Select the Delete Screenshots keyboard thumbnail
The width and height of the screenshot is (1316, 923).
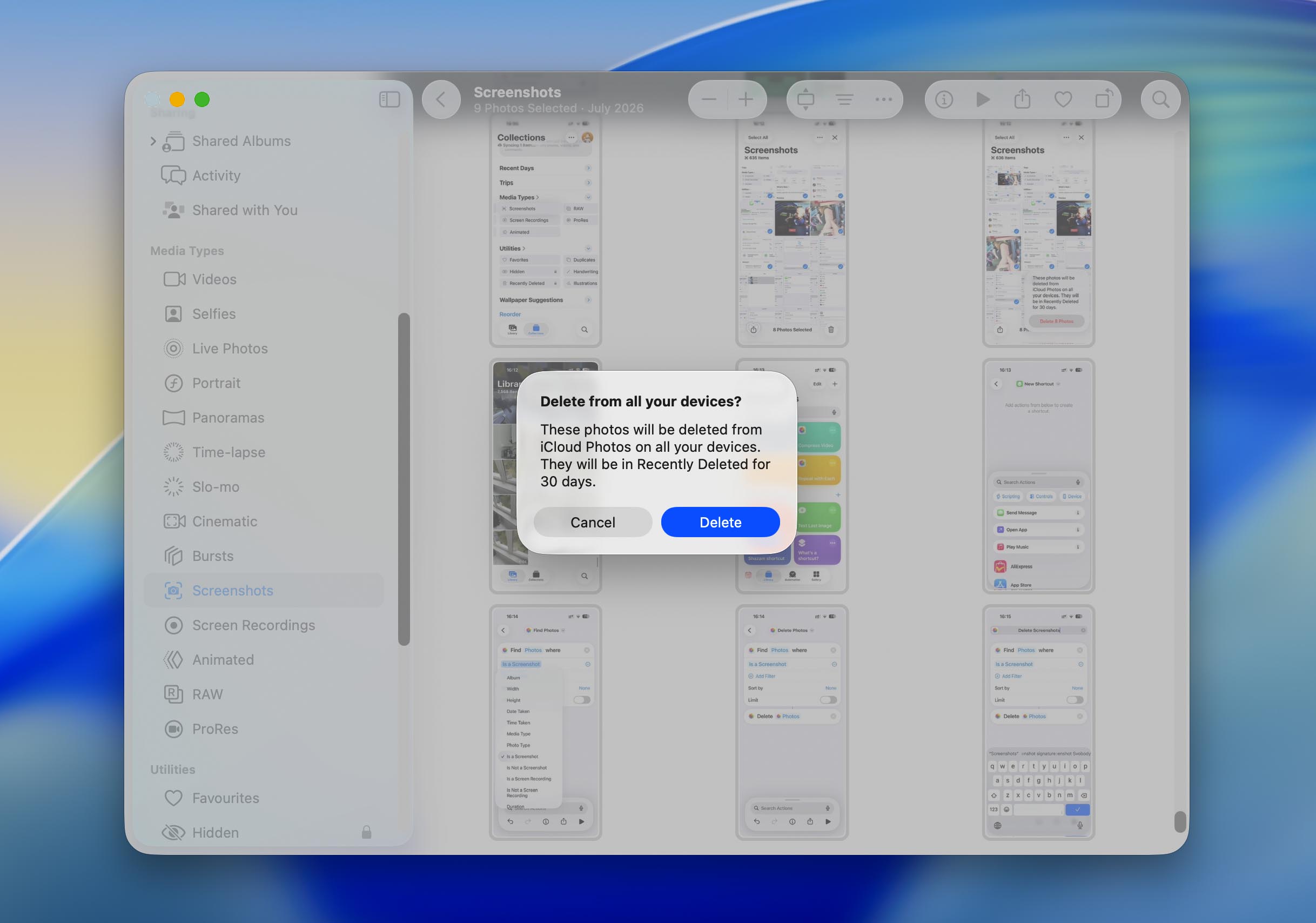1038,723
